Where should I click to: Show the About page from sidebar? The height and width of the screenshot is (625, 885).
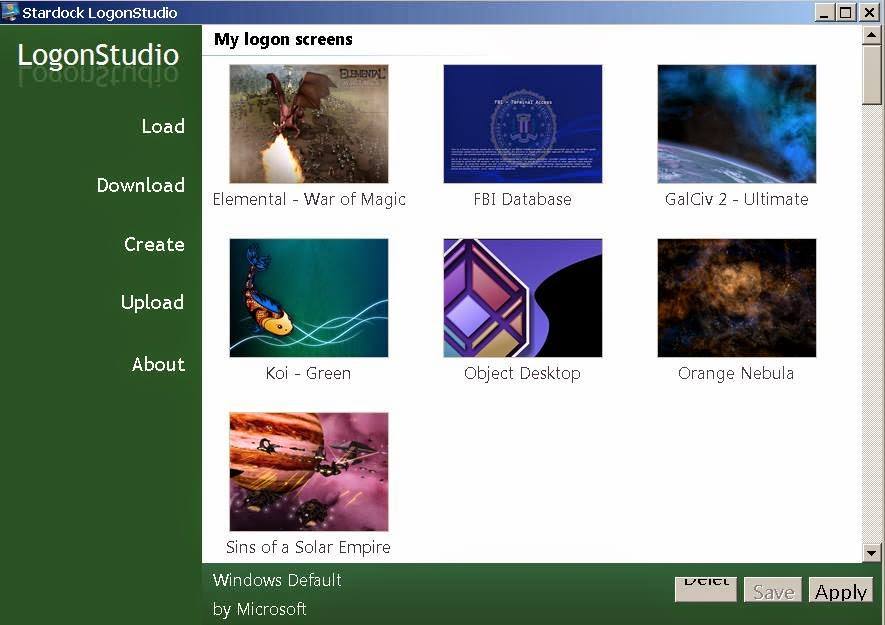click(159, 364)
